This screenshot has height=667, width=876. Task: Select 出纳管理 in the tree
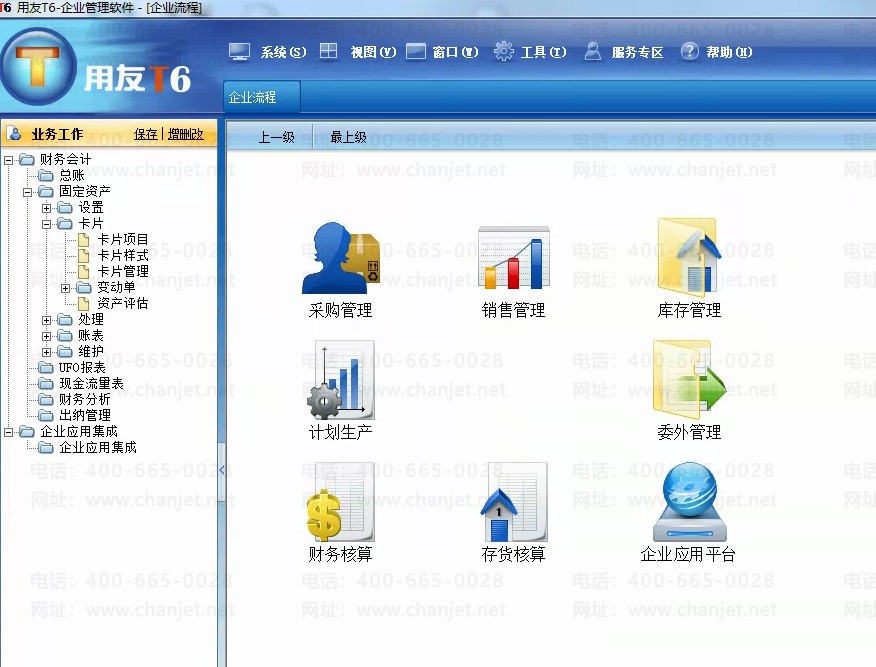(x=84, y=415)
